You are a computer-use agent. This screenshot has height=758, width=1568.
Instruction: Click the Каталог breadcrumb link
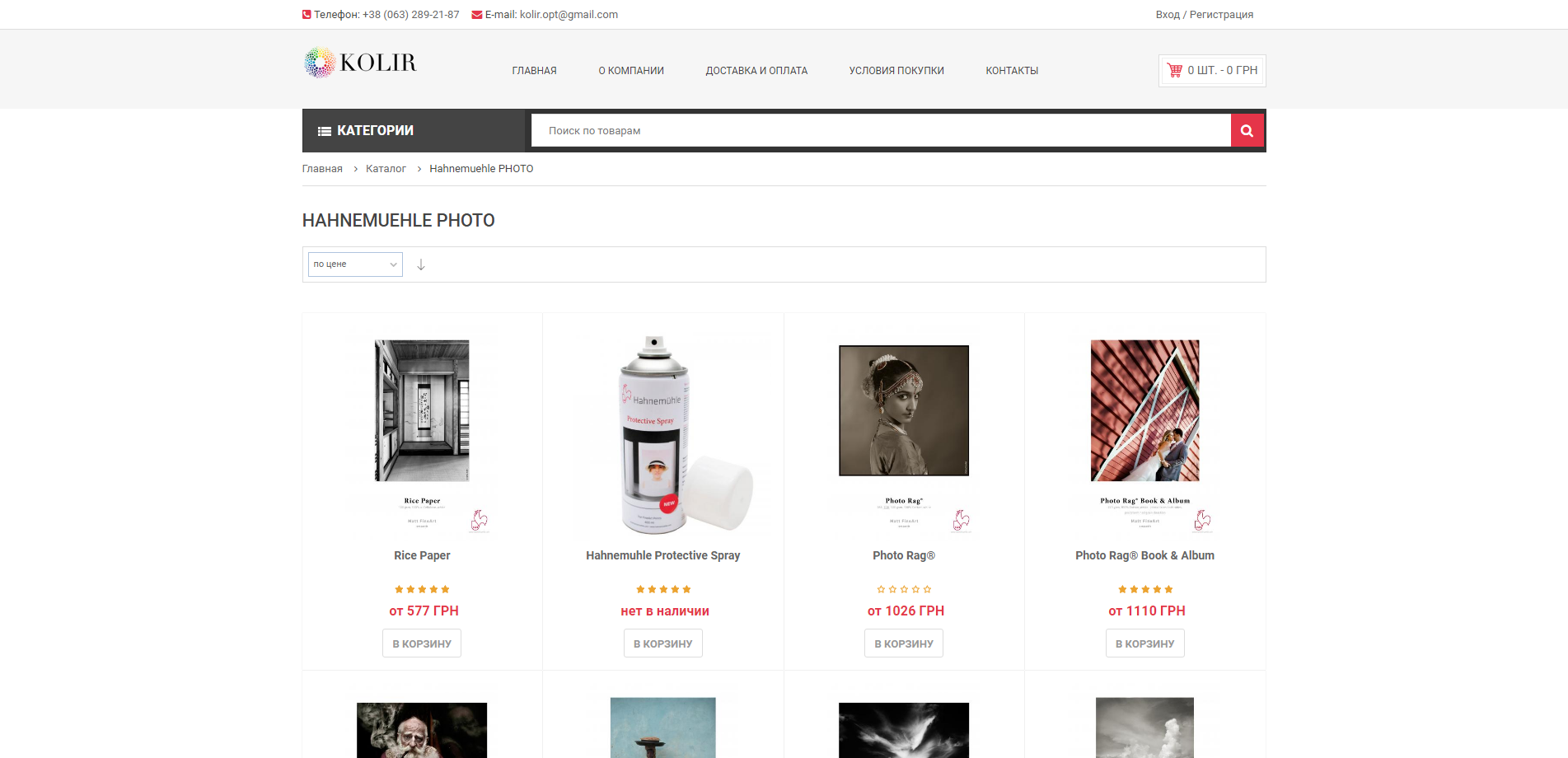click(386, 169)
